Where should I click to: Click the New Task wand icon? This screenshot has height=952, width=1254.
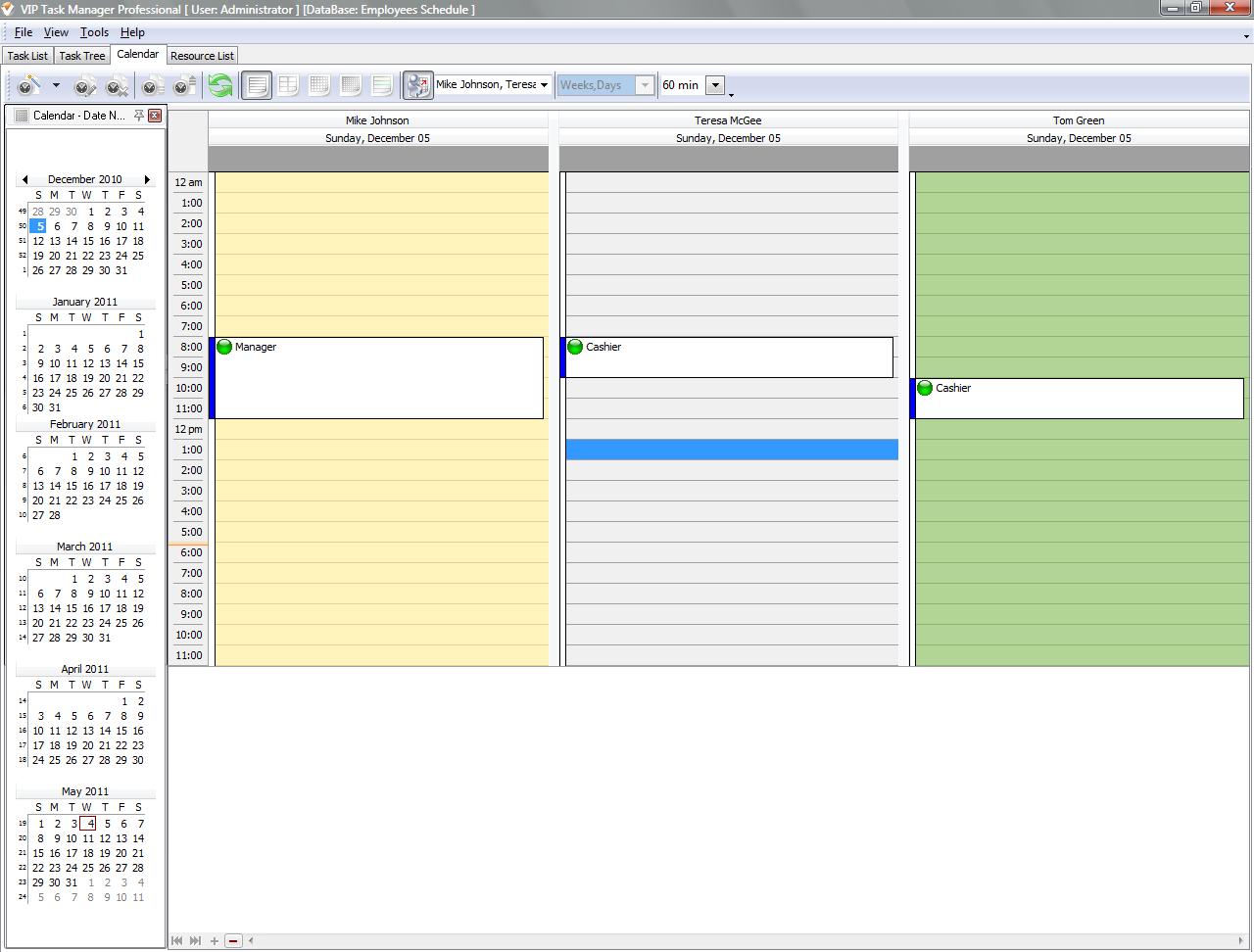click(28, 85)
